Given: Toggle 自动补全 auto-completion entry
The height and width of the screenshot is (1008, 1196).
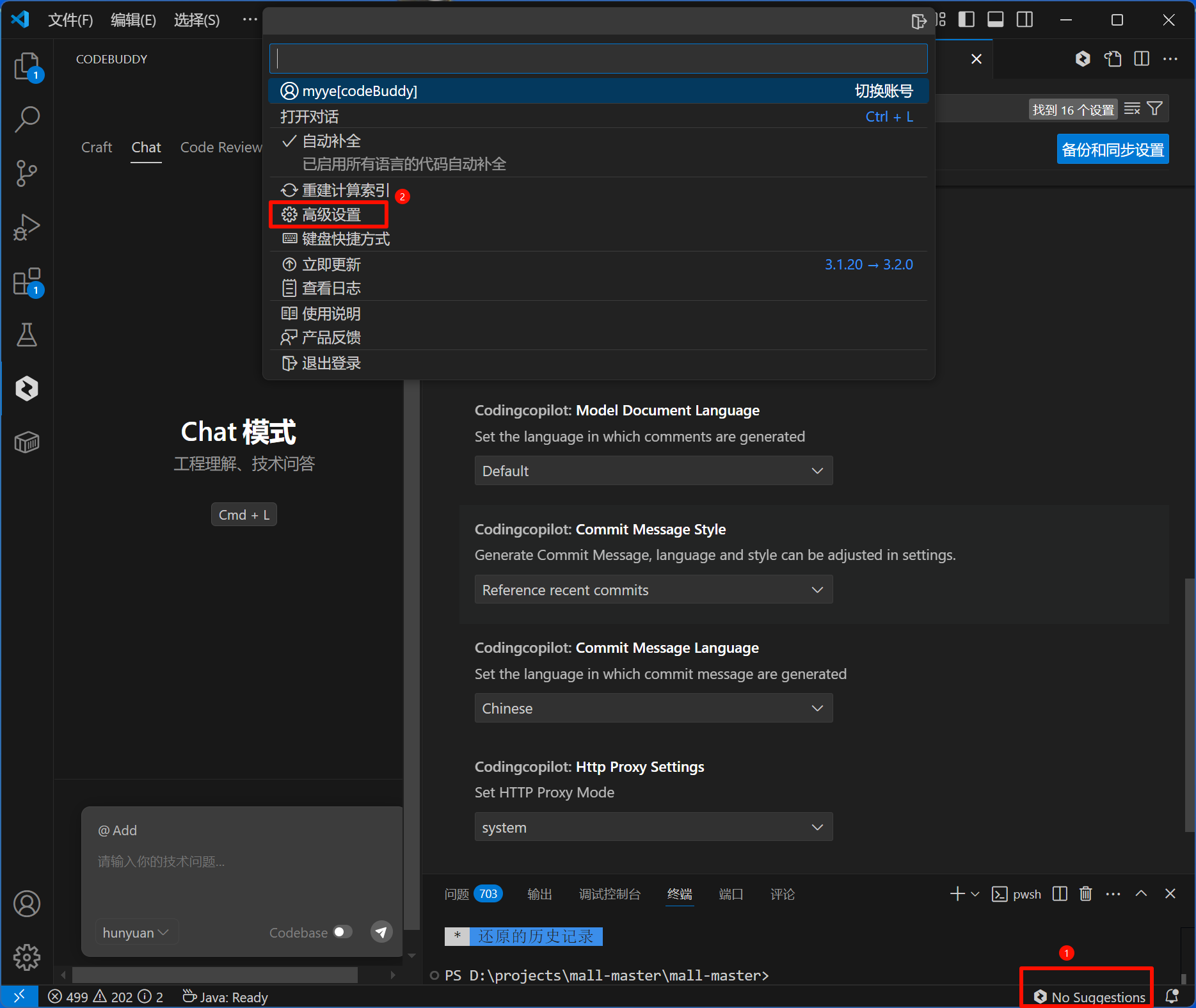Looking at the screenshot, I should pos(598,152).
